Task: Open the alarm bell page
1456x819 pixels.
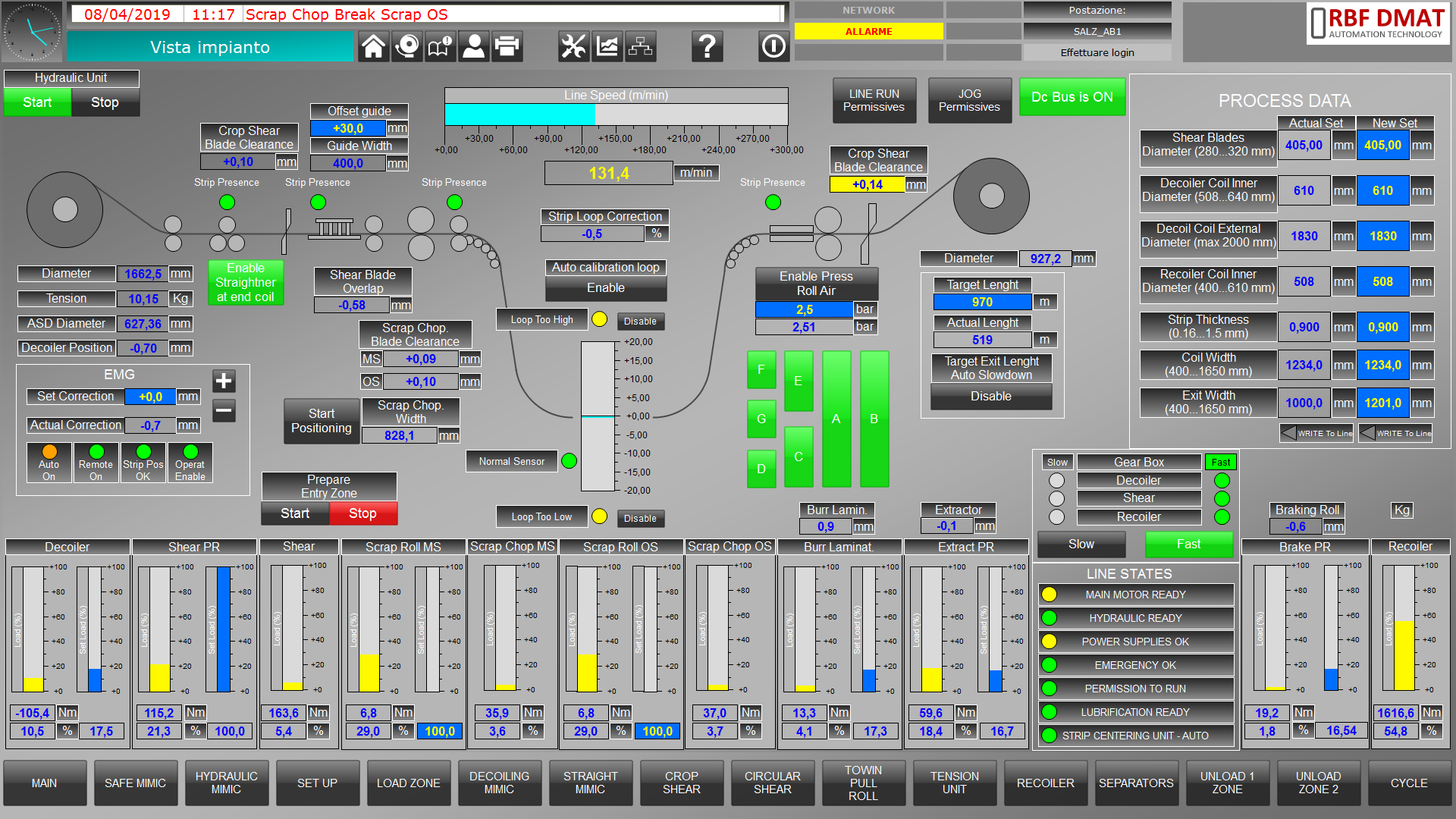Action: (407, 47)
